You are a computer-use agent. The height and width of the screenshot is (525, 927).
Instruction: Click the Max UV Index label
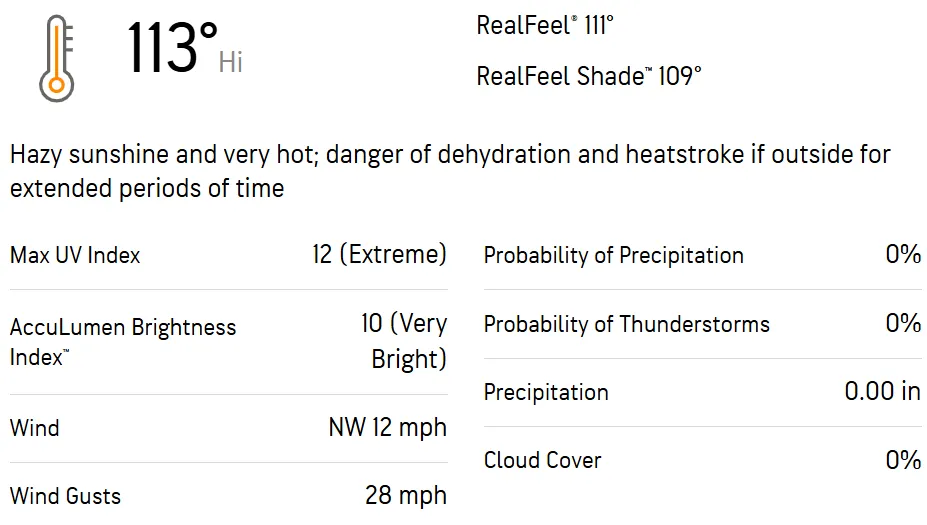(x=75, y=255)
